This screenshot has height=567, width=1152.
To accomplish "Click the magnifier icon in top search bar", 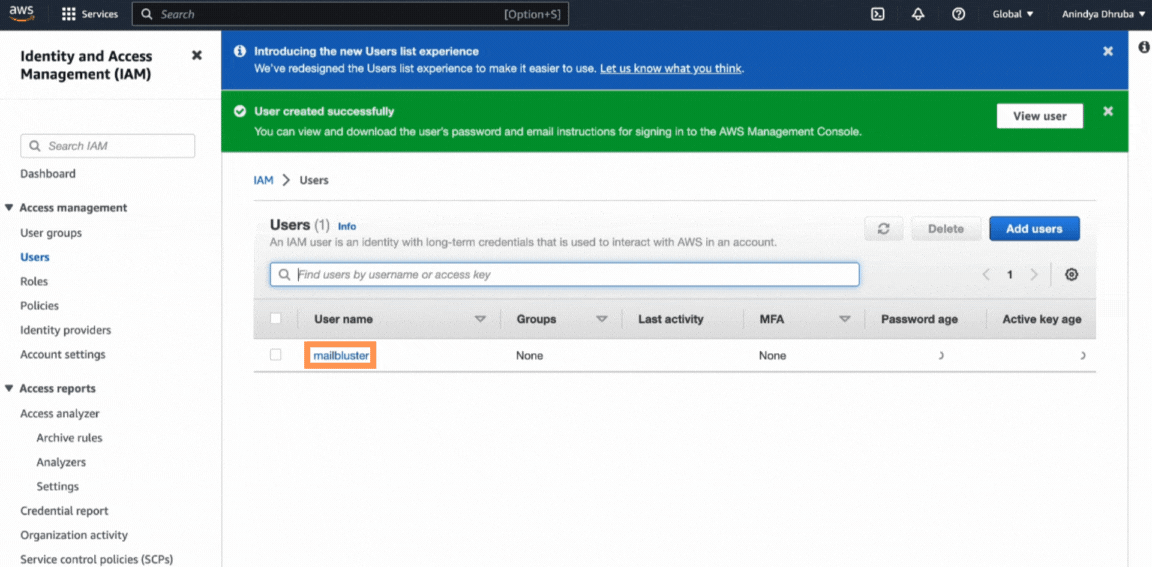I will [x=147, y=14].
